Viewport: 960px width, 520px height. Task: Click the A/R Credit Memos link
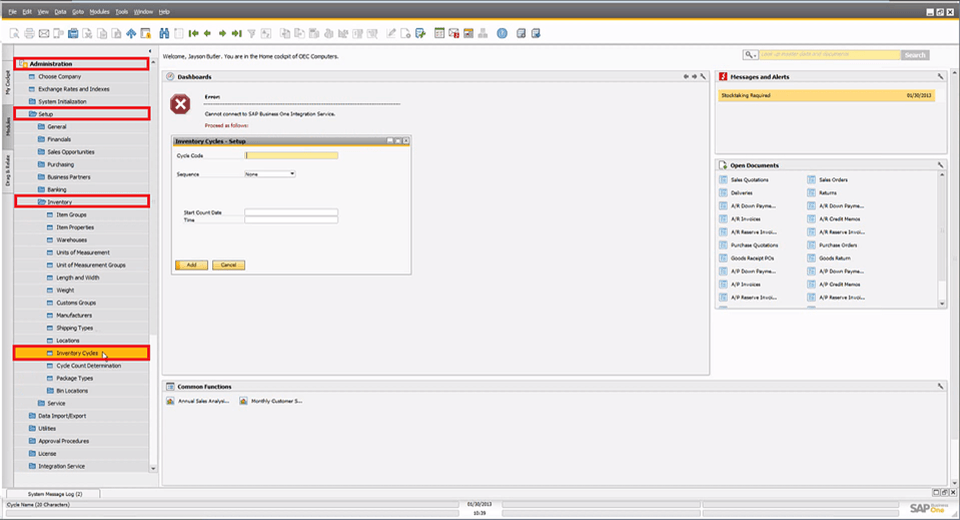click(x=839, y=219)
